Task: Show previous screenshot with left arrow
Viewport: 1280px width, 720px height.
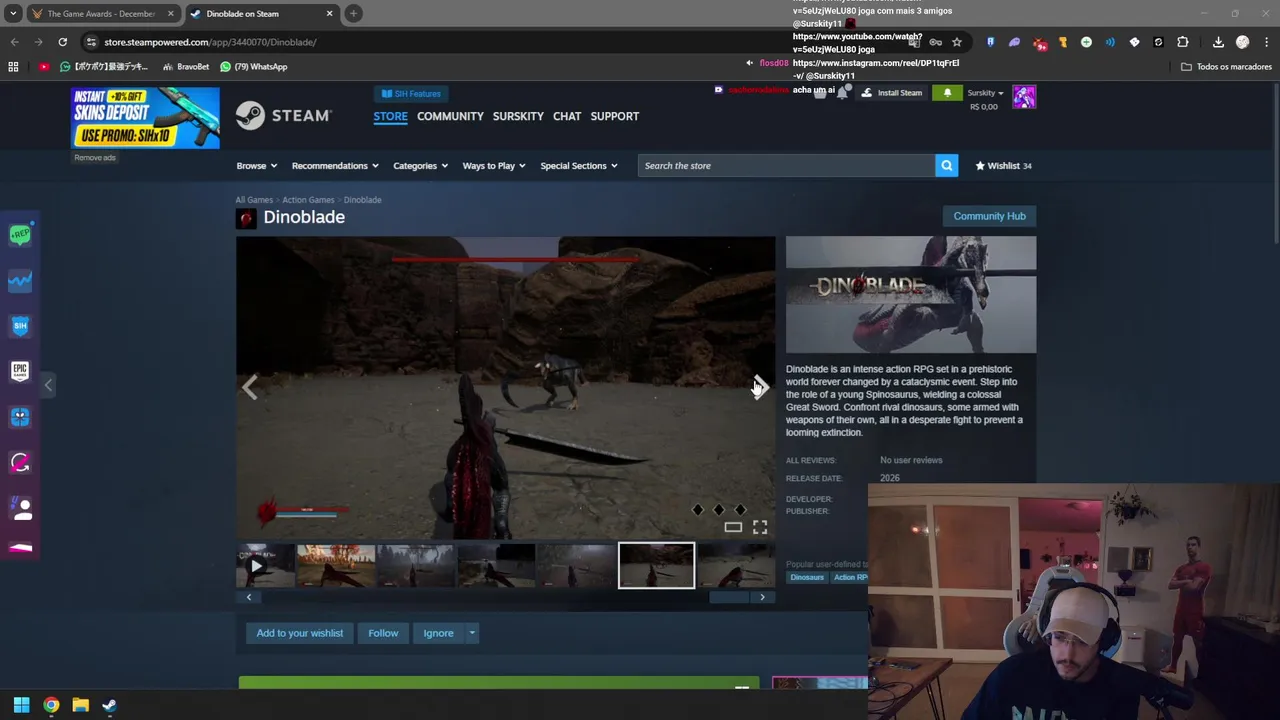Action: click(250, 388)
